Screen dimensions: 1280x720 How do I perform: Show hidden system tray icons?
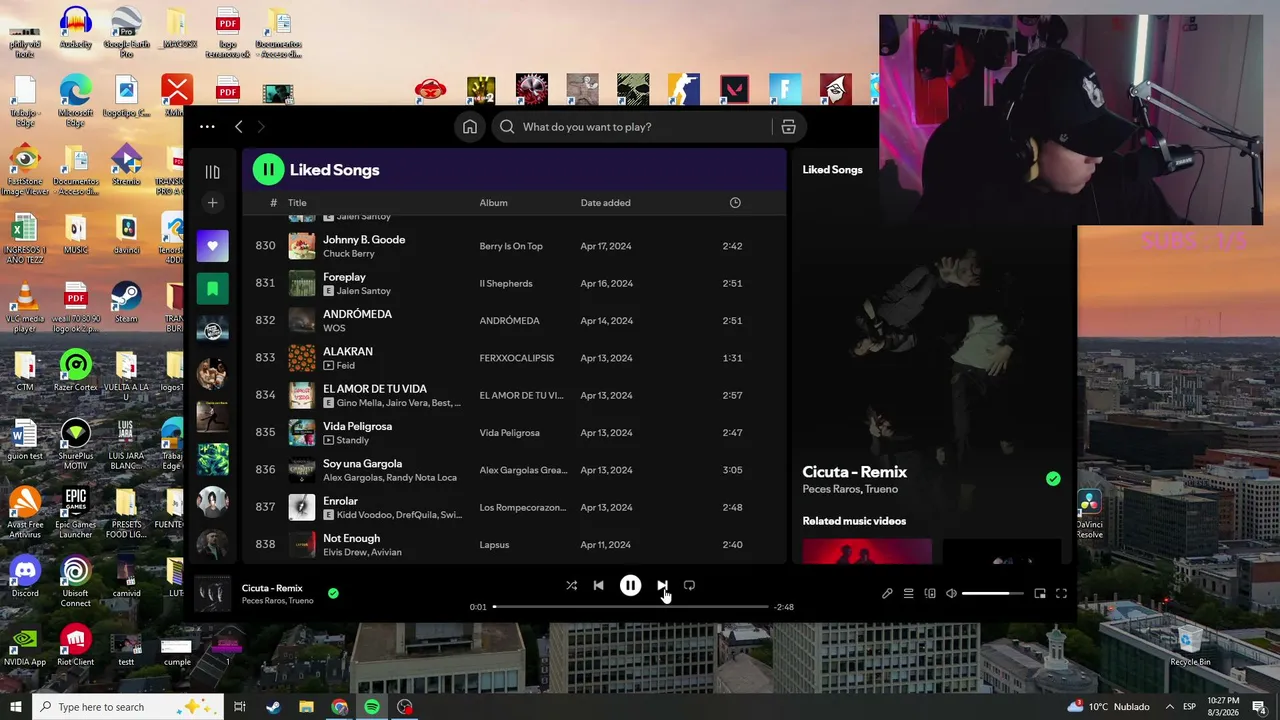[1170, 707]
